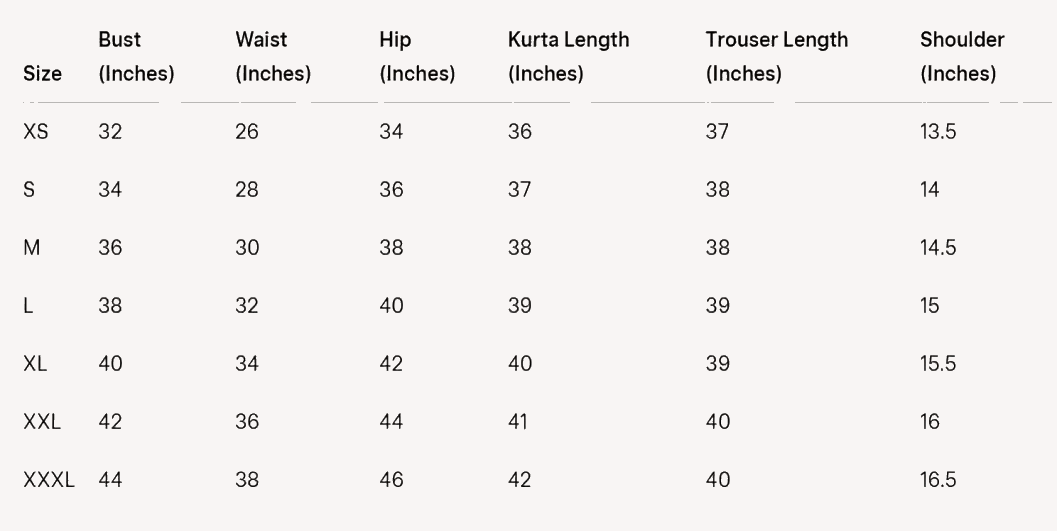Select shoulder value 14.5 in M row
Viewport: 1057px width, 531px height.
pos(938,248)
